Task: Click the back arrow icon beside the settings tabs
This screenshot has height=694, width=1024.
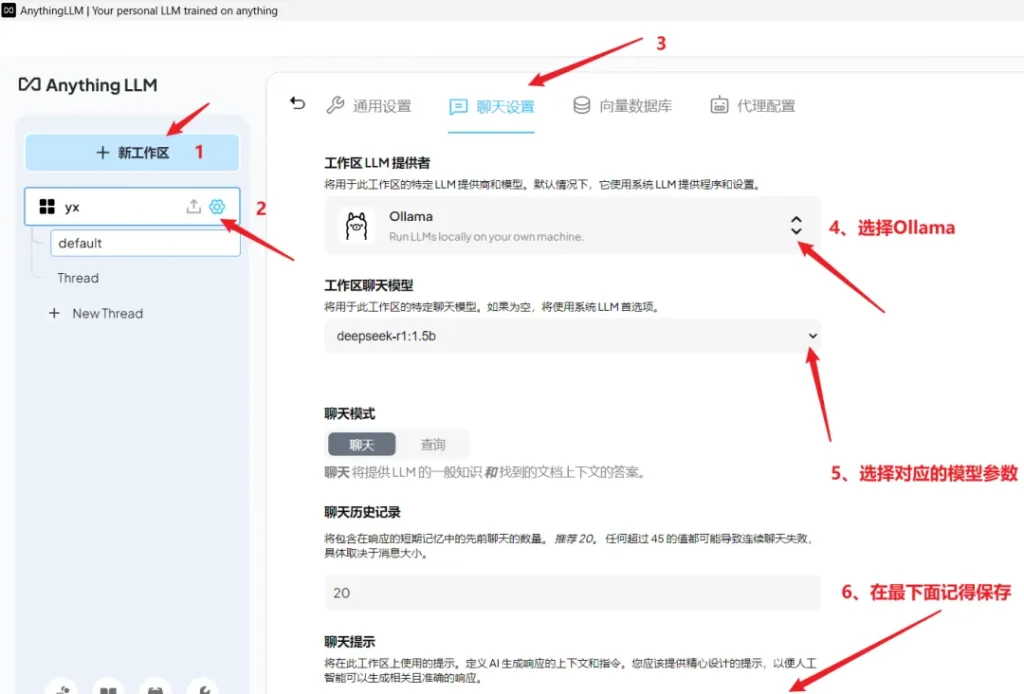Action: (297, 103)
